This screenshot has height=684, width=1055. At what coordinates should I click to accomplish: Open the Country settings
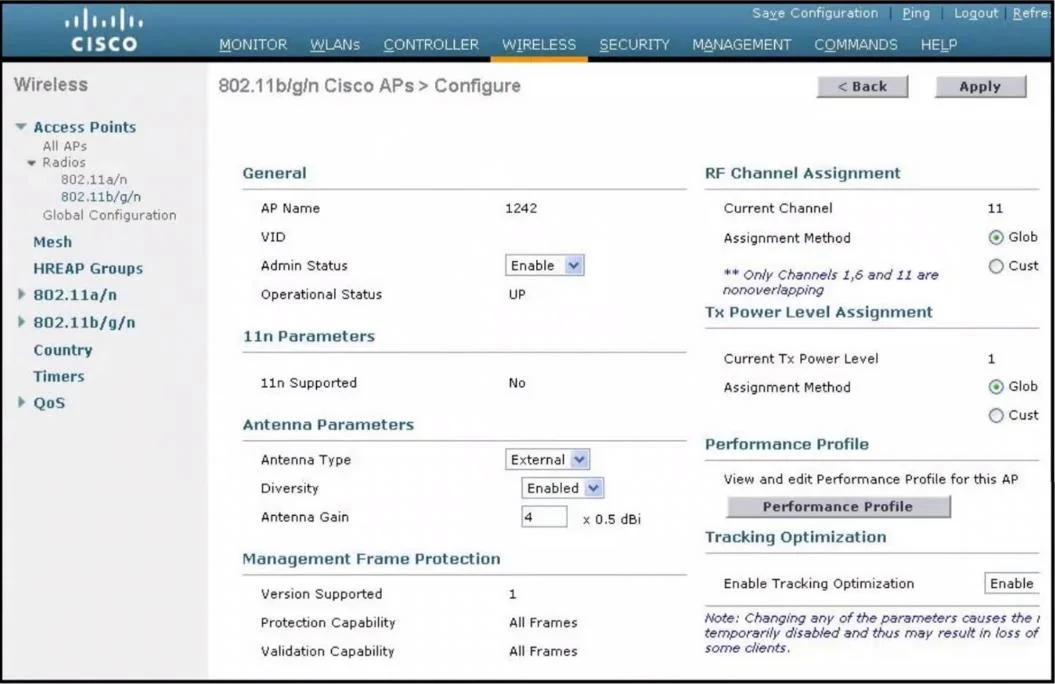tap(63, 350)
